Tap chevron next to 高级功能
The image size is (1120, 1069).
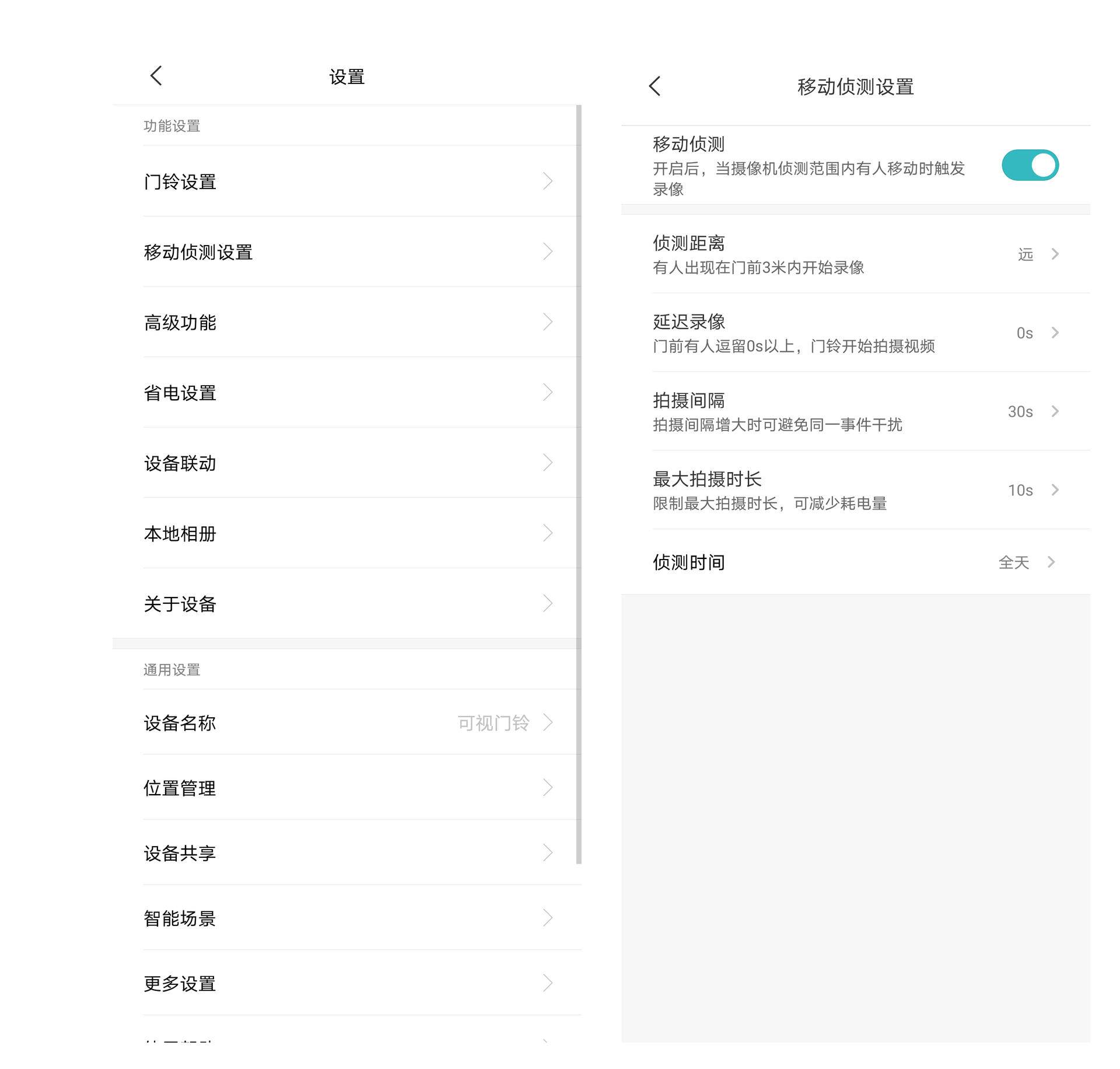(547, 322)
